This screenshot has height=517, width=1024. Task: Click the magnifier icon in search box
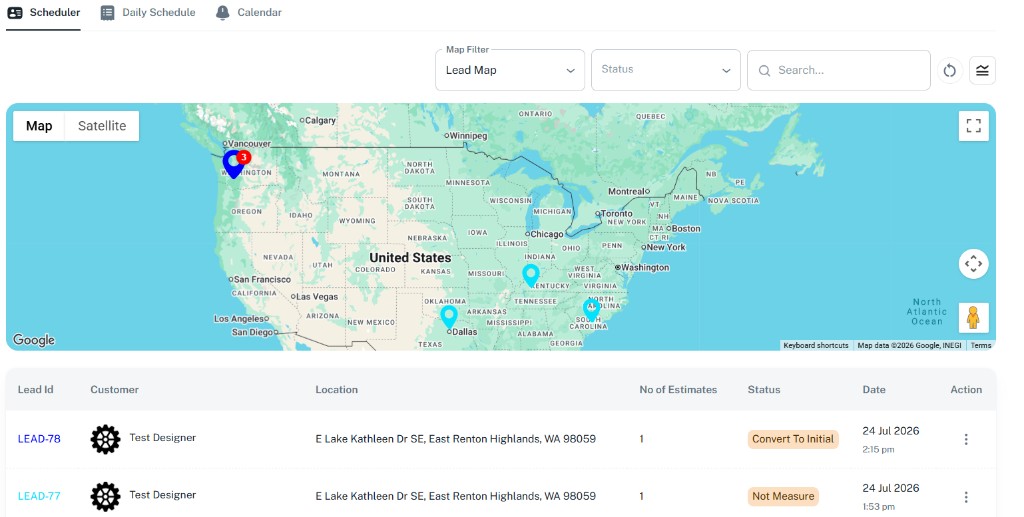tap(764, 70)
